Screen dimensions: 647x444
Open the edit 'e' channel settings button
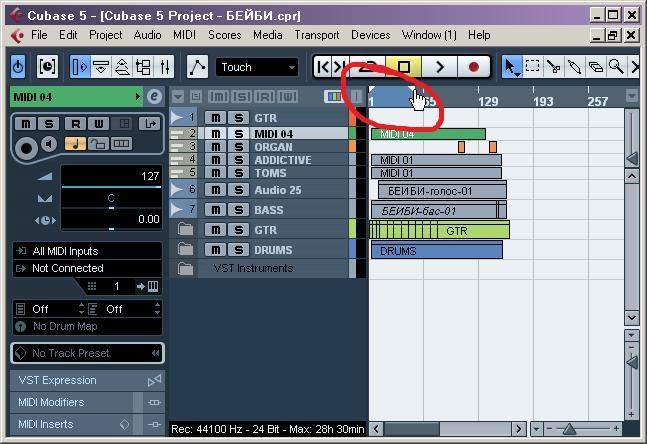click(x=154, y=97)
